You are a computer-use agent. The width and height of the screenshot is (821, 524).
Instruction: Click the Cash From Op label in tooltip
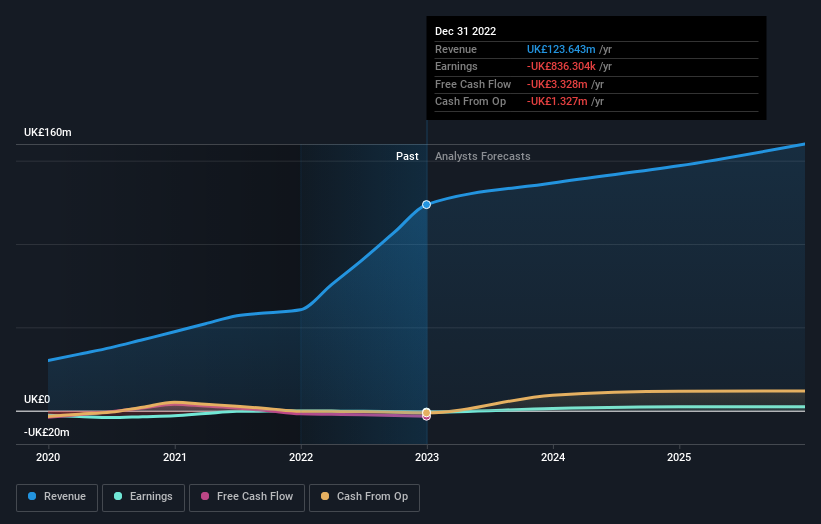tap(470, 102)
